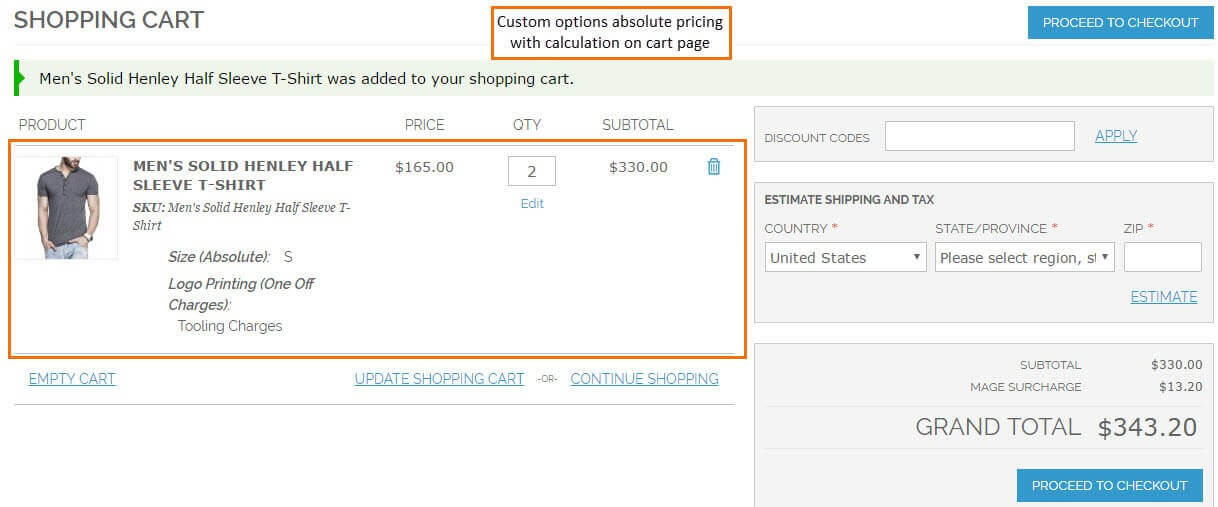
Task: Click the Shopping Cart page heading
Action: tap(109, 19)
